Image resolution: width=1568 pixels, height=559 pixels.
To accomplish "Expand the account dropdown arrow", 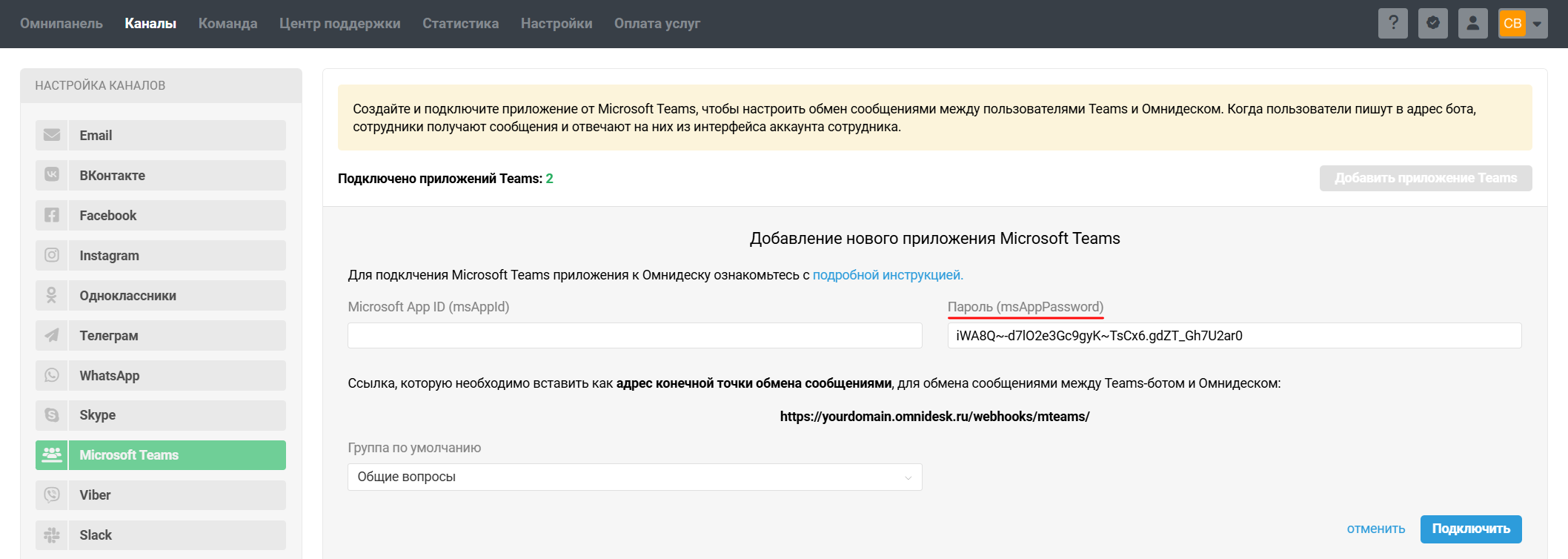I will [1538, 24].
